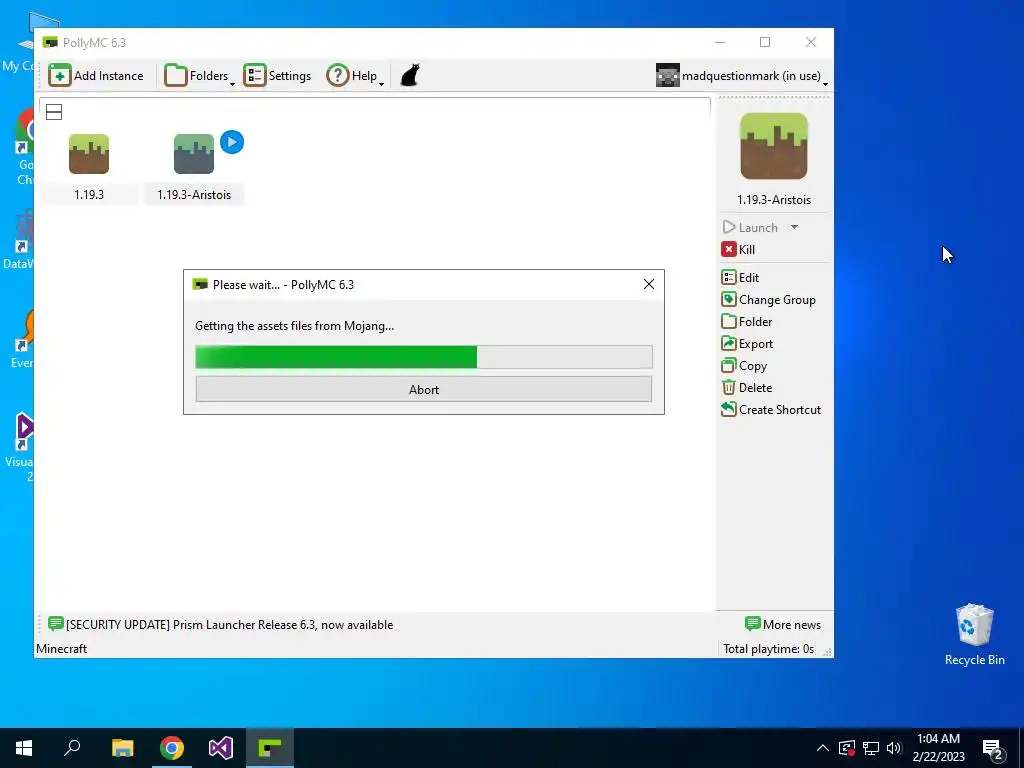Collapse the instance group toggle icon
Image resolution: width=1024 pixels, height=768 pixels.
click(54, 112)
